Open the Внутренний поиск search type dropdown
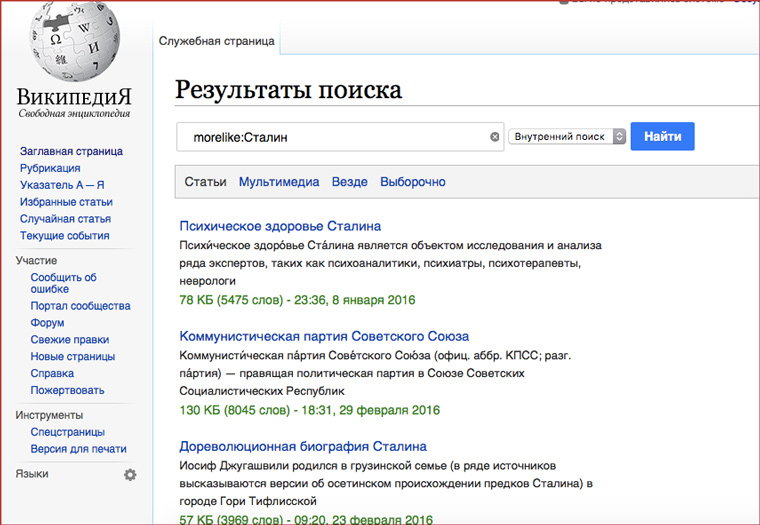The height and width of the screenshot is (525, 760). 567,137
